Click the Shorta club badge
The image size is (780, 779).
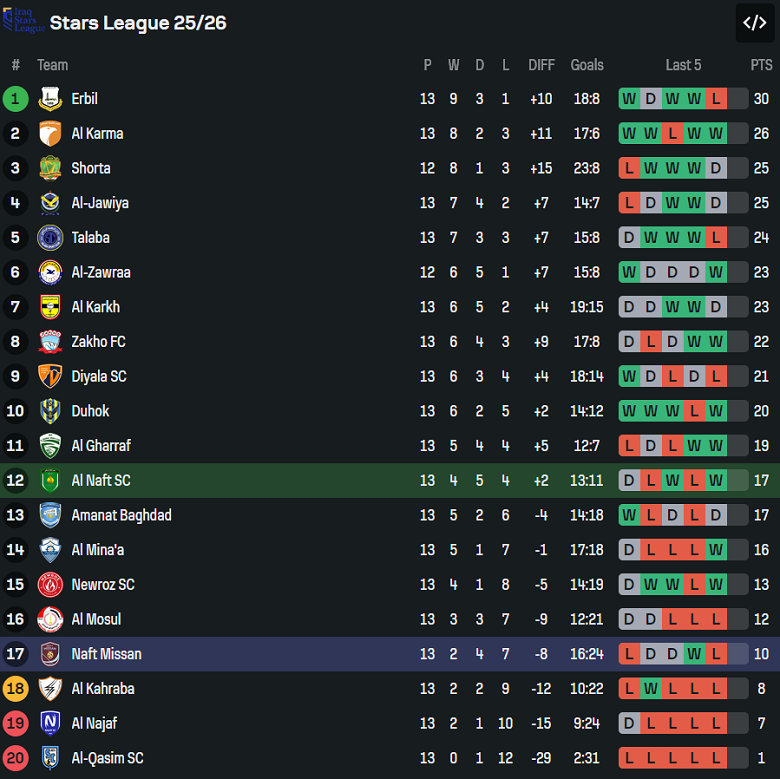(x=50, y=168)
